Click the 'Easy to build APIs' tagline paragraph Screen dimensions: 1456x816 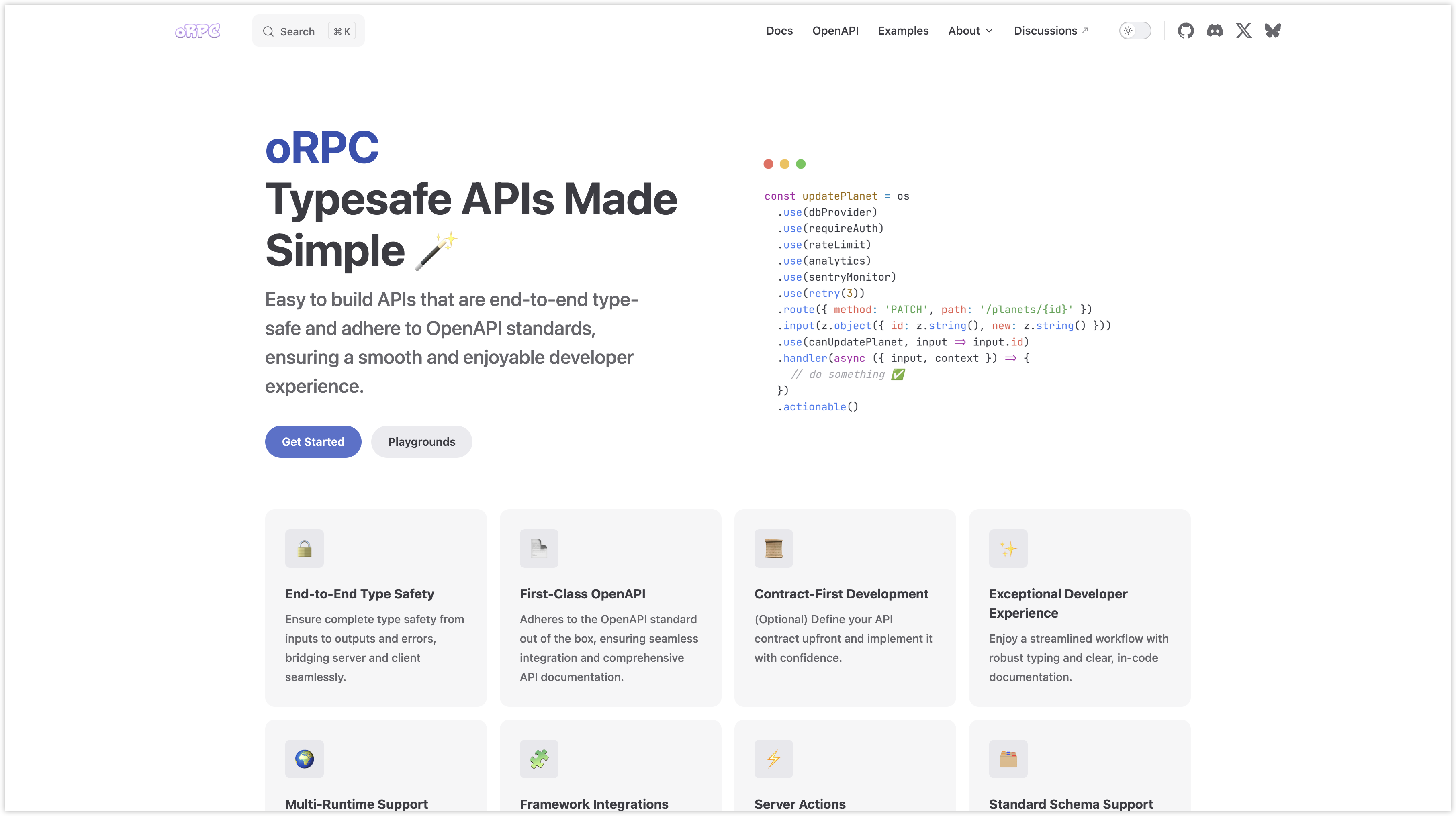(452, 343)
